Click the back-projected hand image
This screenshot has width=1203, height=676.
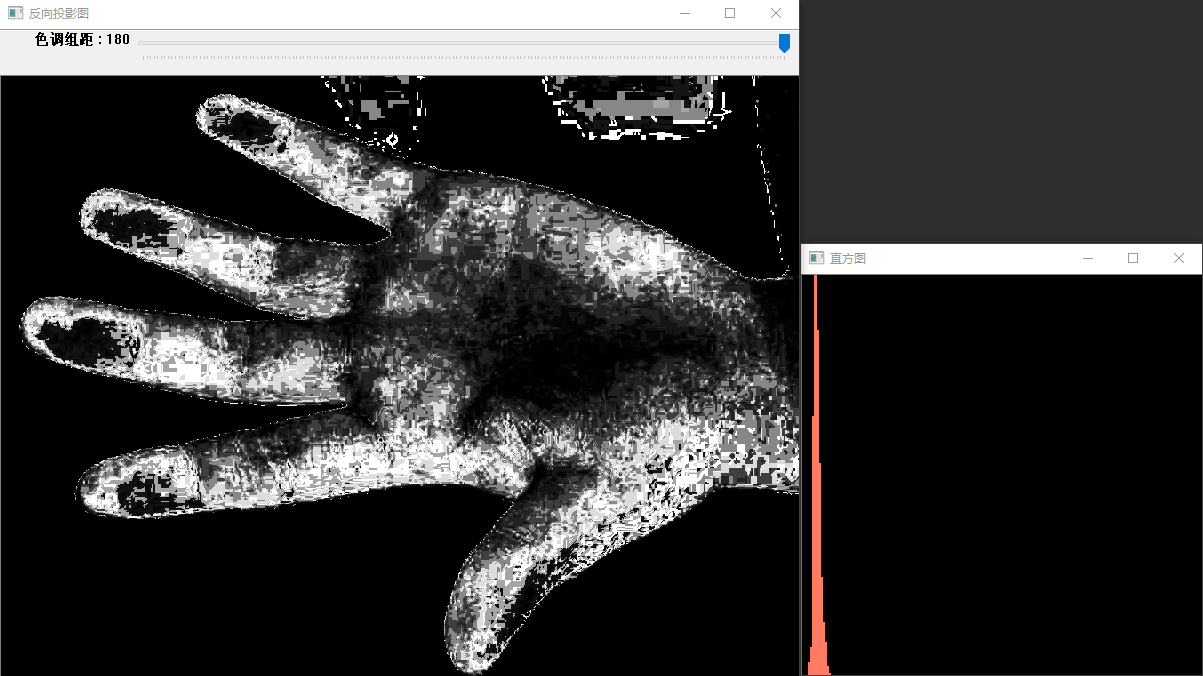400,376
